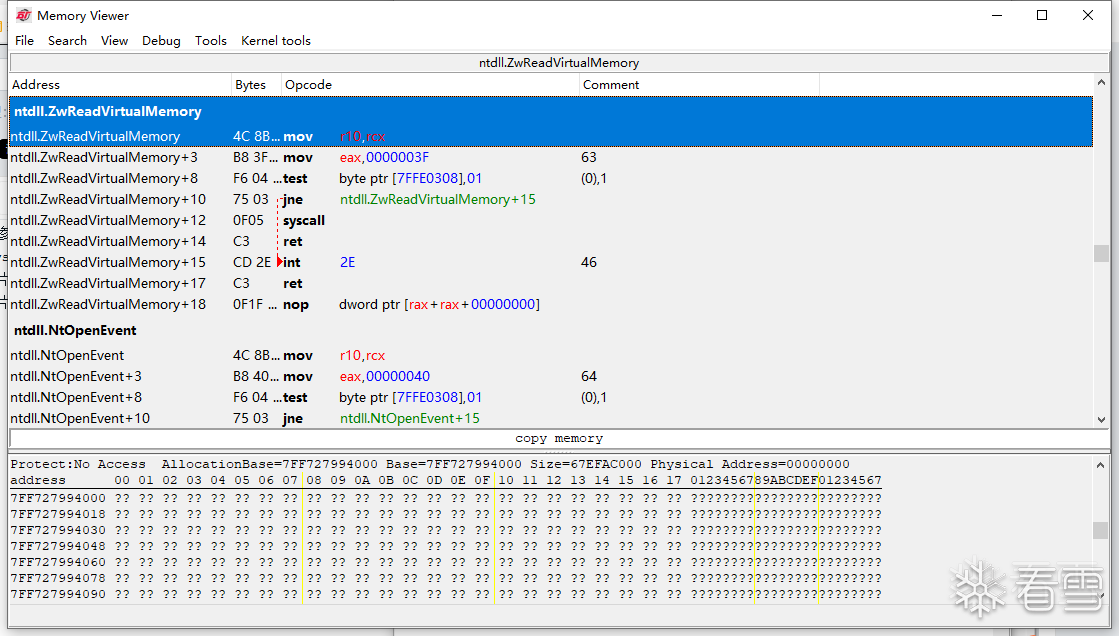Click the Bytes column header
The image size is (1119, 636).
point(250,85)
